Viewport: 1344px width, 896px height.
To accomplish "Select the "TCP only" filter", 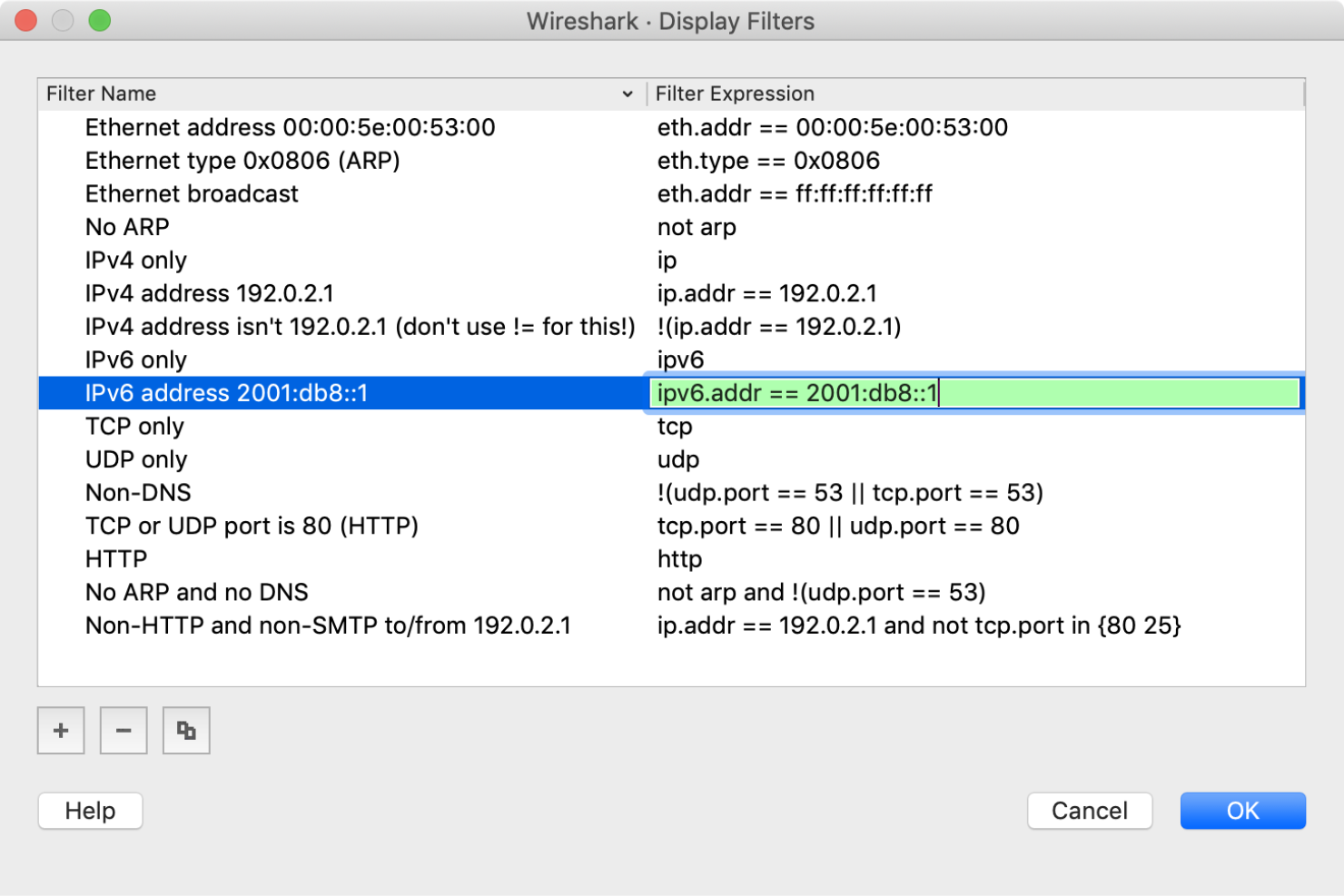I will pyautogui.click(x=133, y=426).
